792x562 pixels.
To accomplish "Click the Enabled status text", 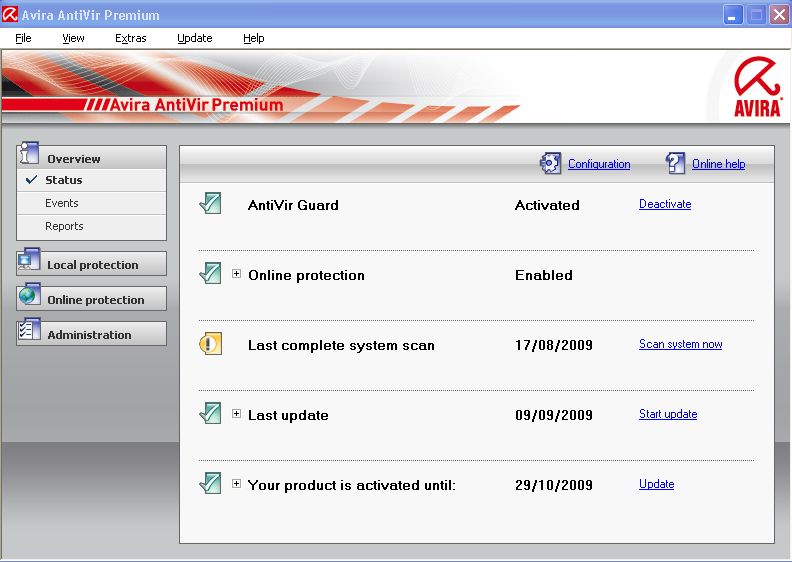I will point(543,275).
